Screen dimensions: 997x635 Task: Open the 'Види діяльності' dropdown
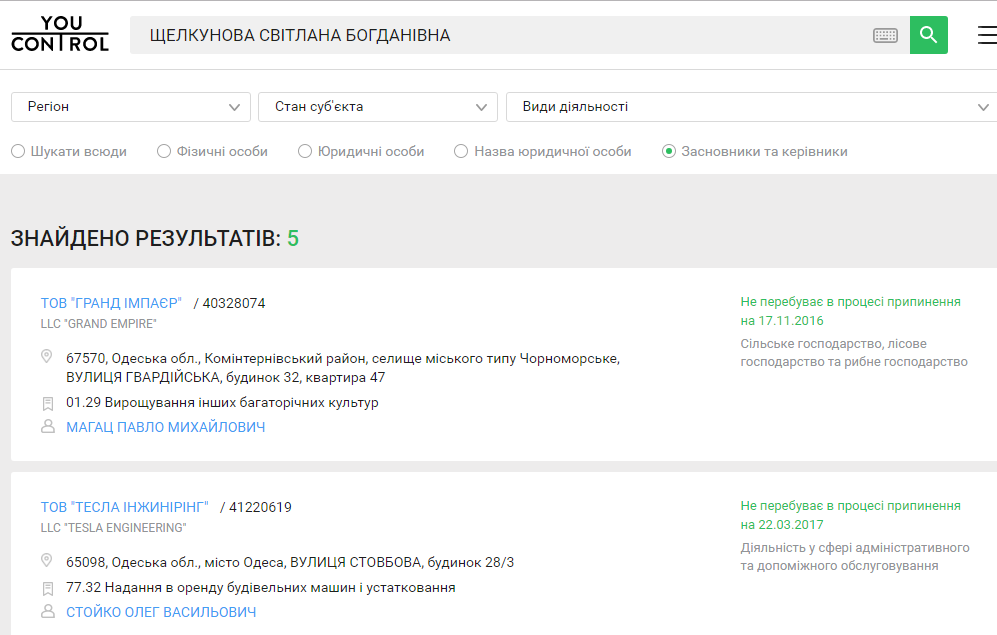[752, 107]
